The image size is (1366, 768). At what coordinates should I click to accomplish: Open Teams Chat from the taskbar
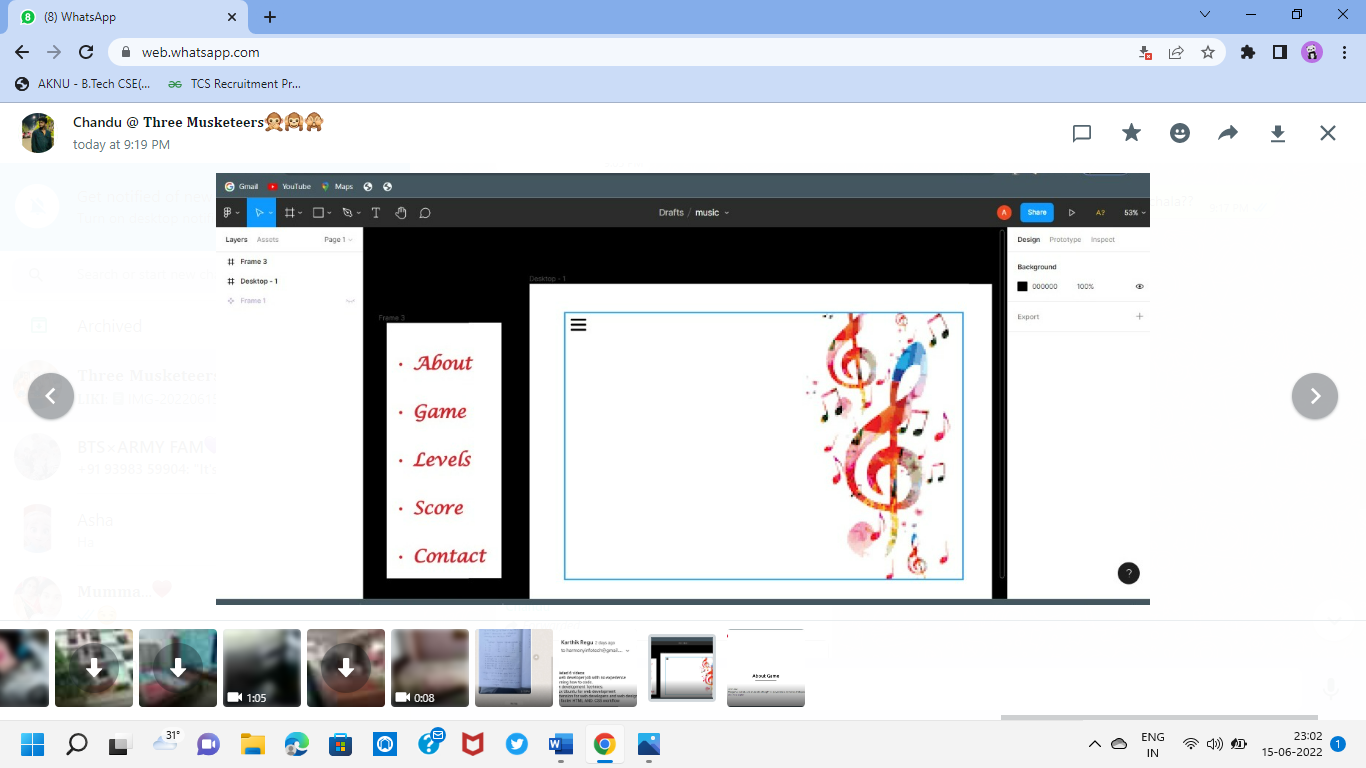[208, 744]
